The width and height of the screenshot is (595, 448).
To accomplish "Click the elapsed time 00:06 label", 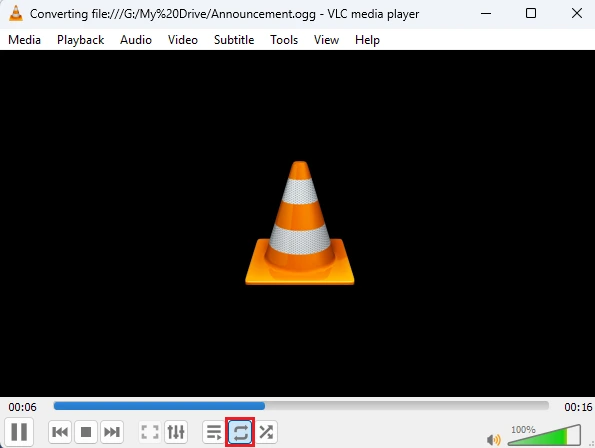I will click(22, 407).
